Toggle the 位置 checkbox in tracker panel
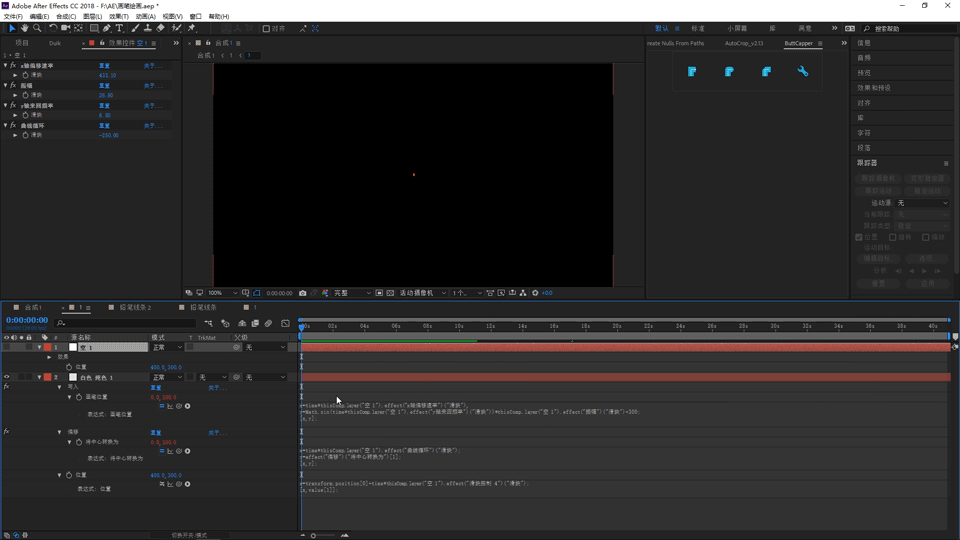 tap(859, 238)
